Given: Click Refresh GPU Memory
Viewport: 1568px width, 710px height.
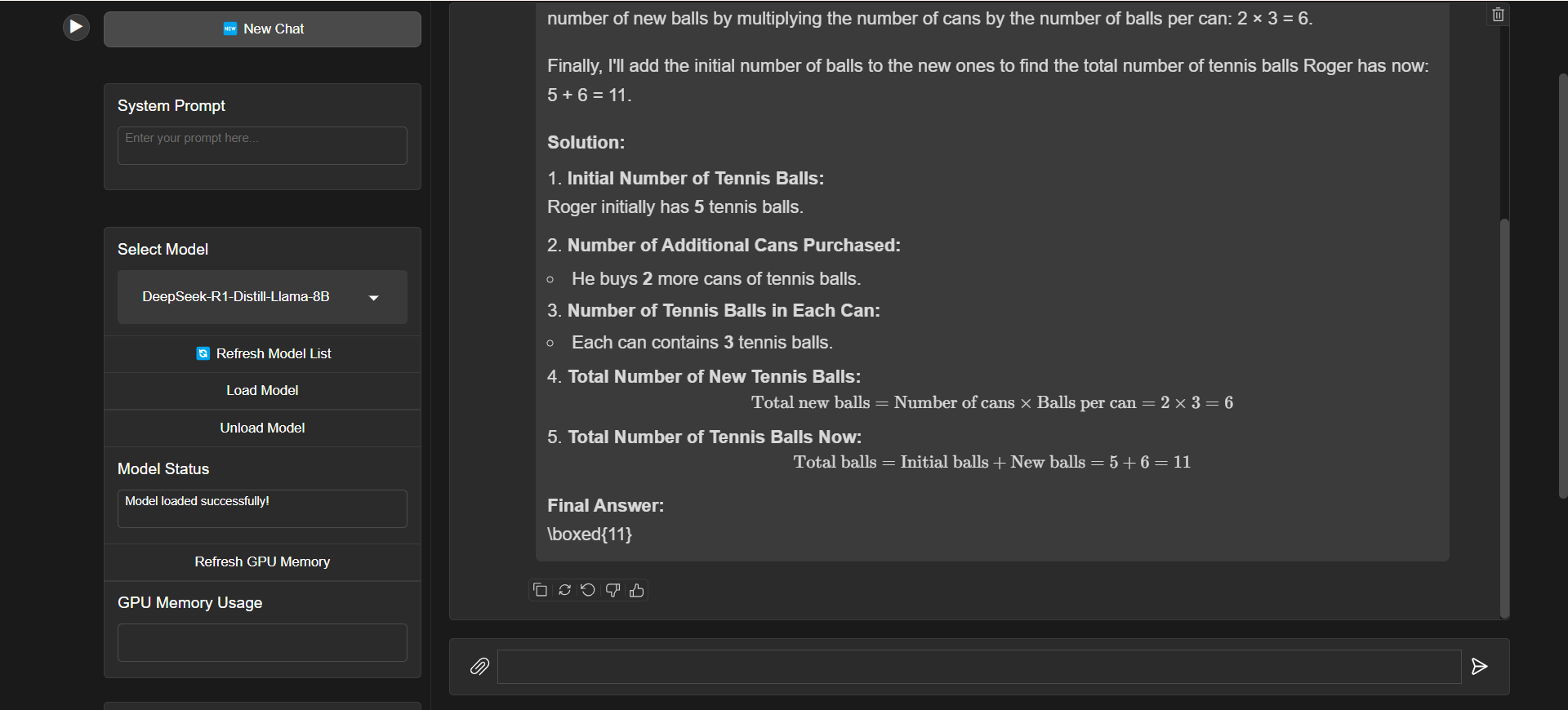Looking at the screenshot, I should [x=262, y=561].
